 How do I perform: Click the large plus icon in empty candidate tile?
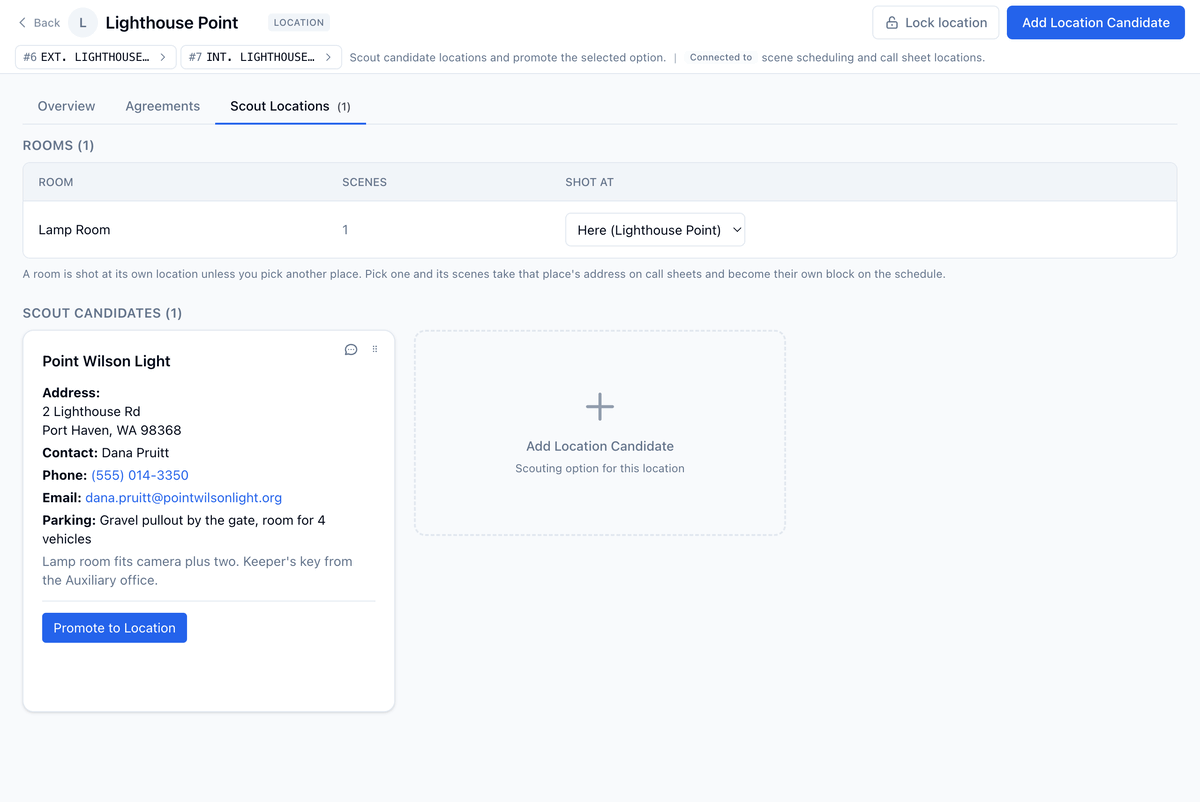point(600,406)
